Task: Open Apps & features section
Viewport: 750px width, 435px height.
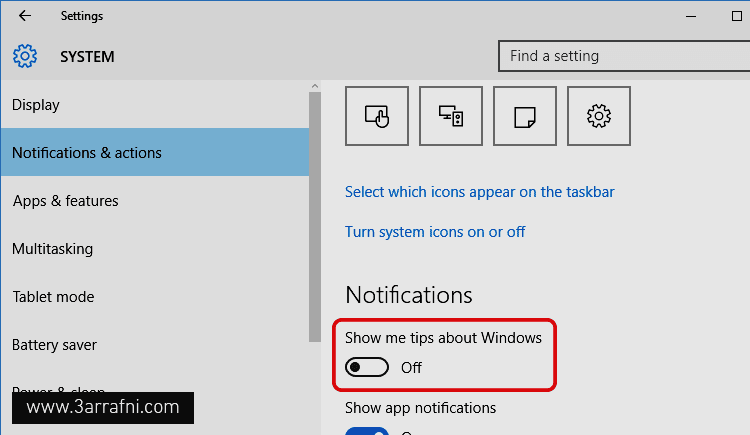Action: point(155,201)
